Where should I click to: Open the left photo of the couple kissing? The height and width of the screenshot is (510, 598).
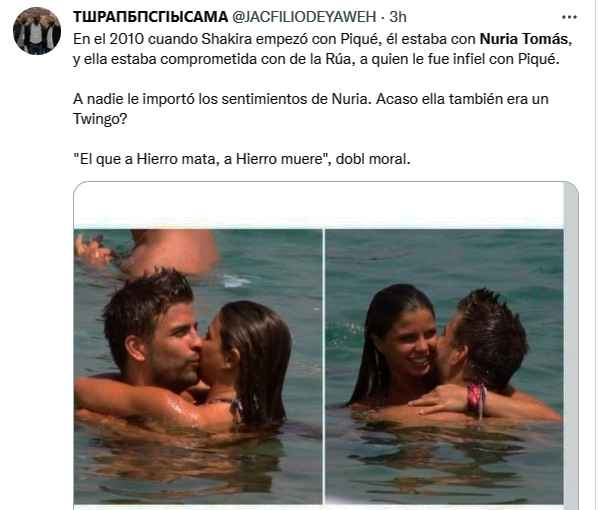[x=198, y=367]
